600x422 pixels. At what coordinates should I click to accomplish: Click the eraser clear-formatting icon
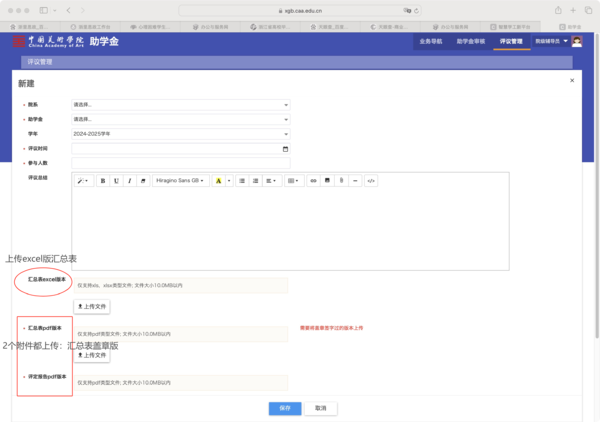[142, 181]
